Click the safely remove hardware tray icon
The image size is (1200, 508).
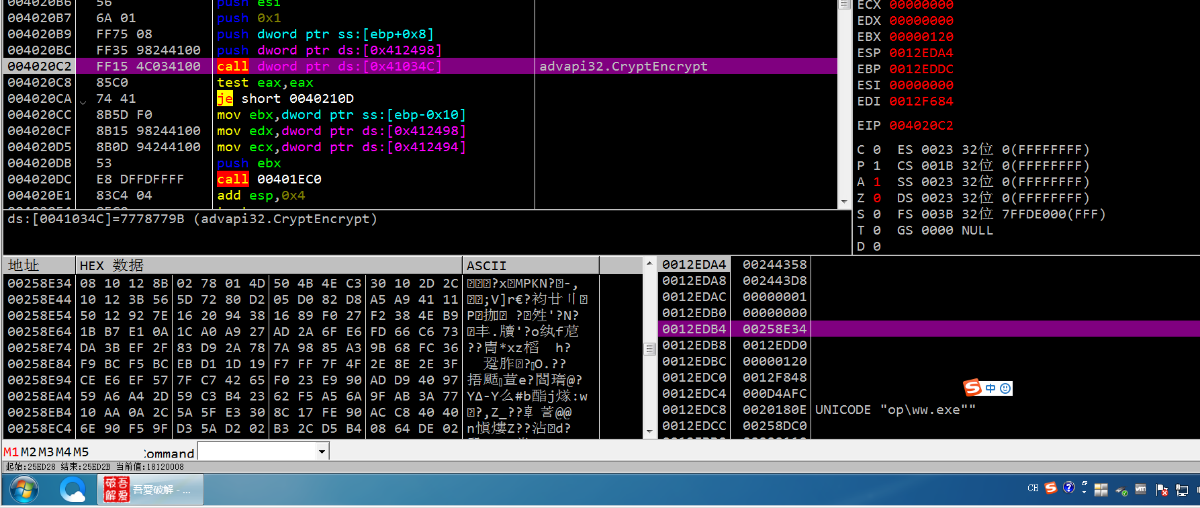(x=1121, y=490)
